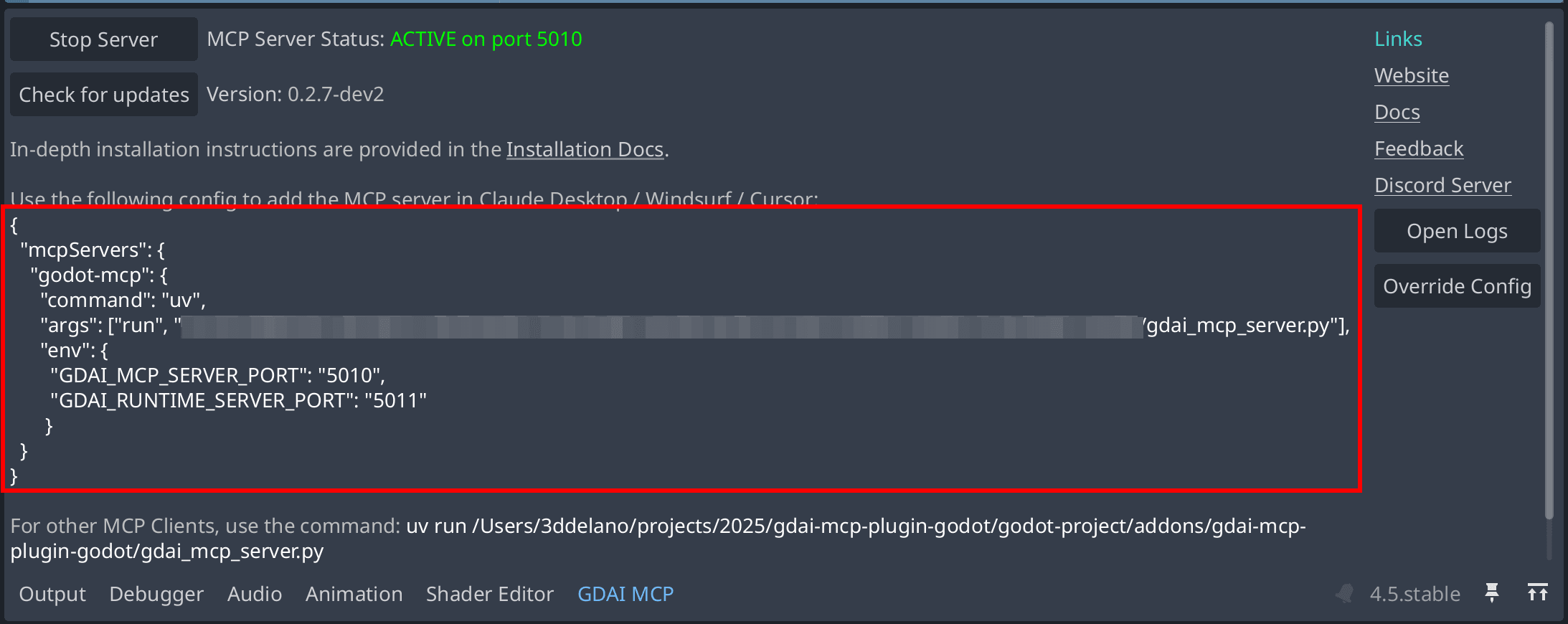This screenshot has width=1568, height=624.
Task: Switch to the Output tab
Action: coord(51,593)
